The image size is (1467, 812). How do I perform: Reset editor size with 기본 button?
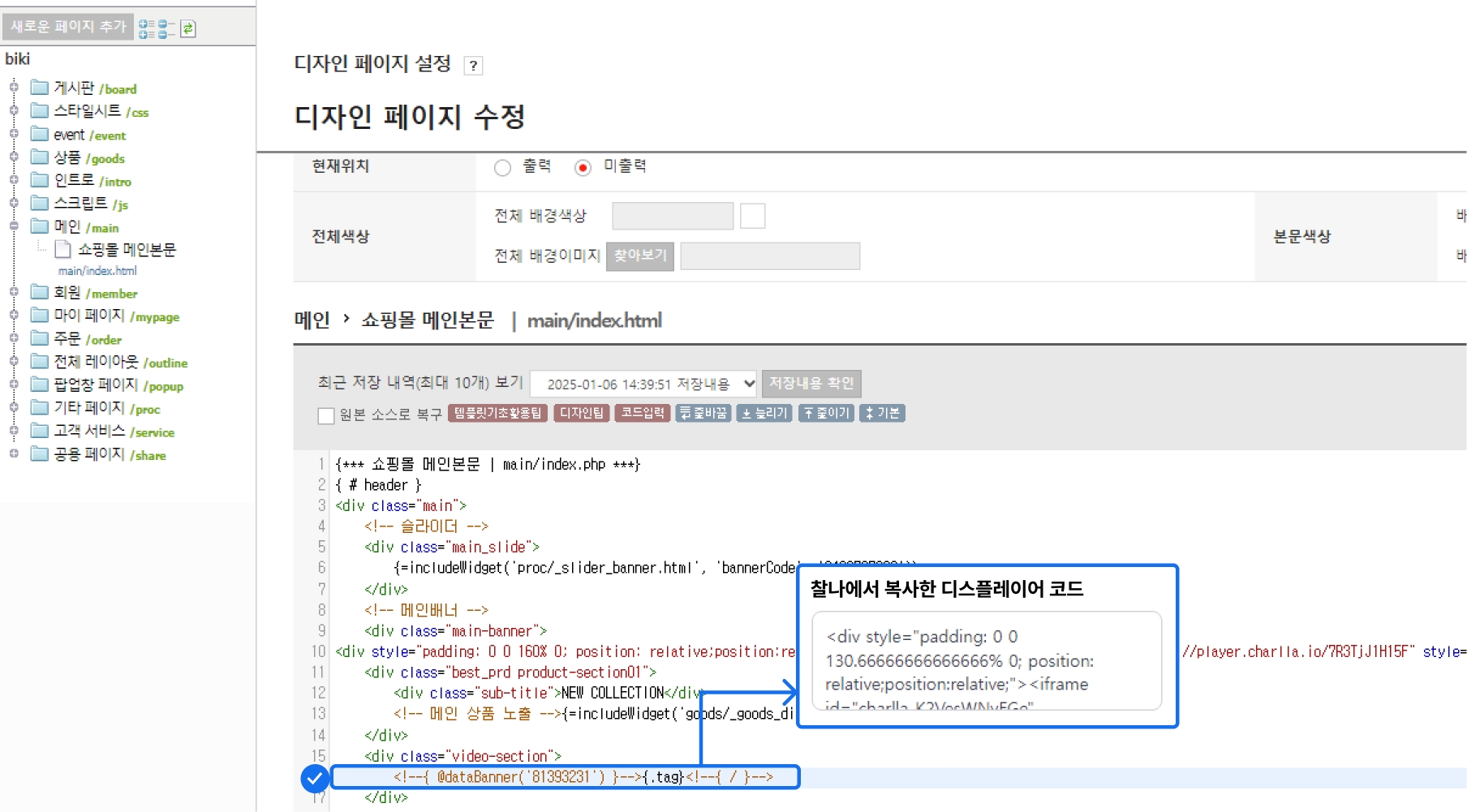coord(882,413)
